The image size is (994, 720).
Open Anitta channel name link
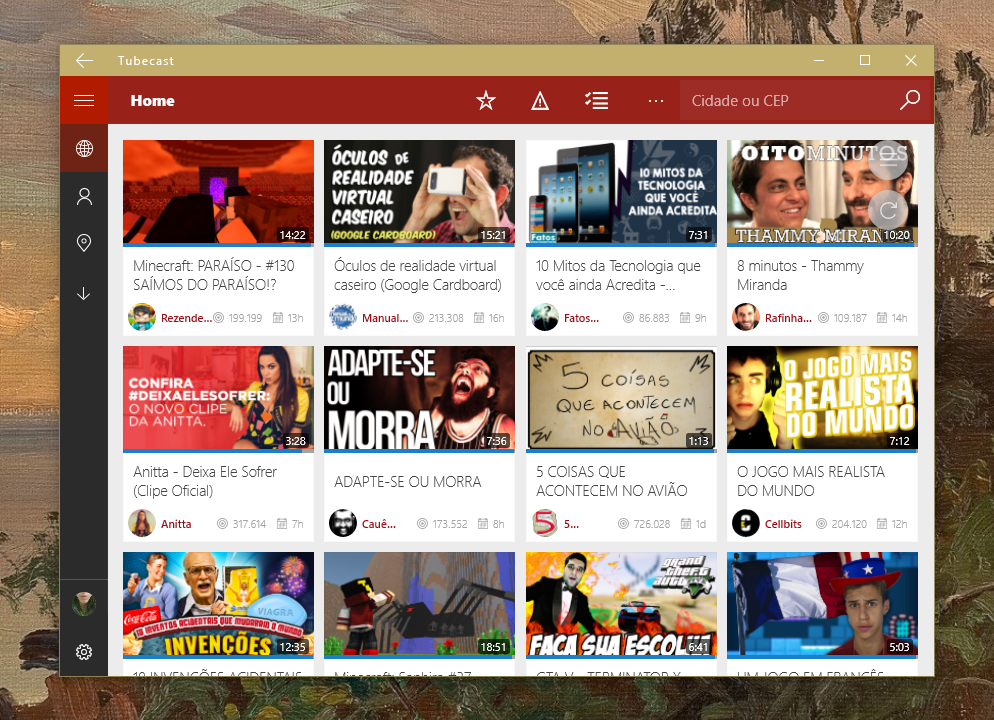(x=176, y=524)
